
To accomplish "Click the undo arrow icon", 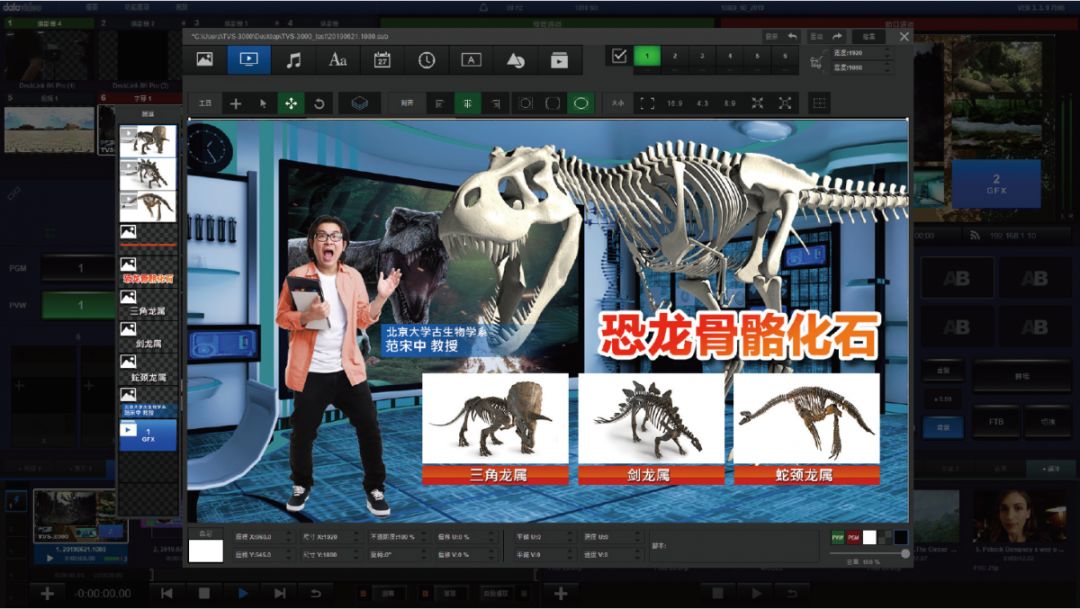I will (792, 36).
